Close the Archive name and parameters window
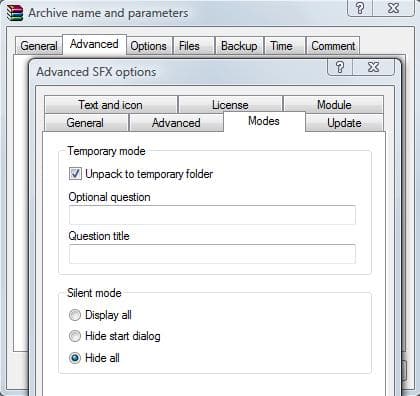 393,8
